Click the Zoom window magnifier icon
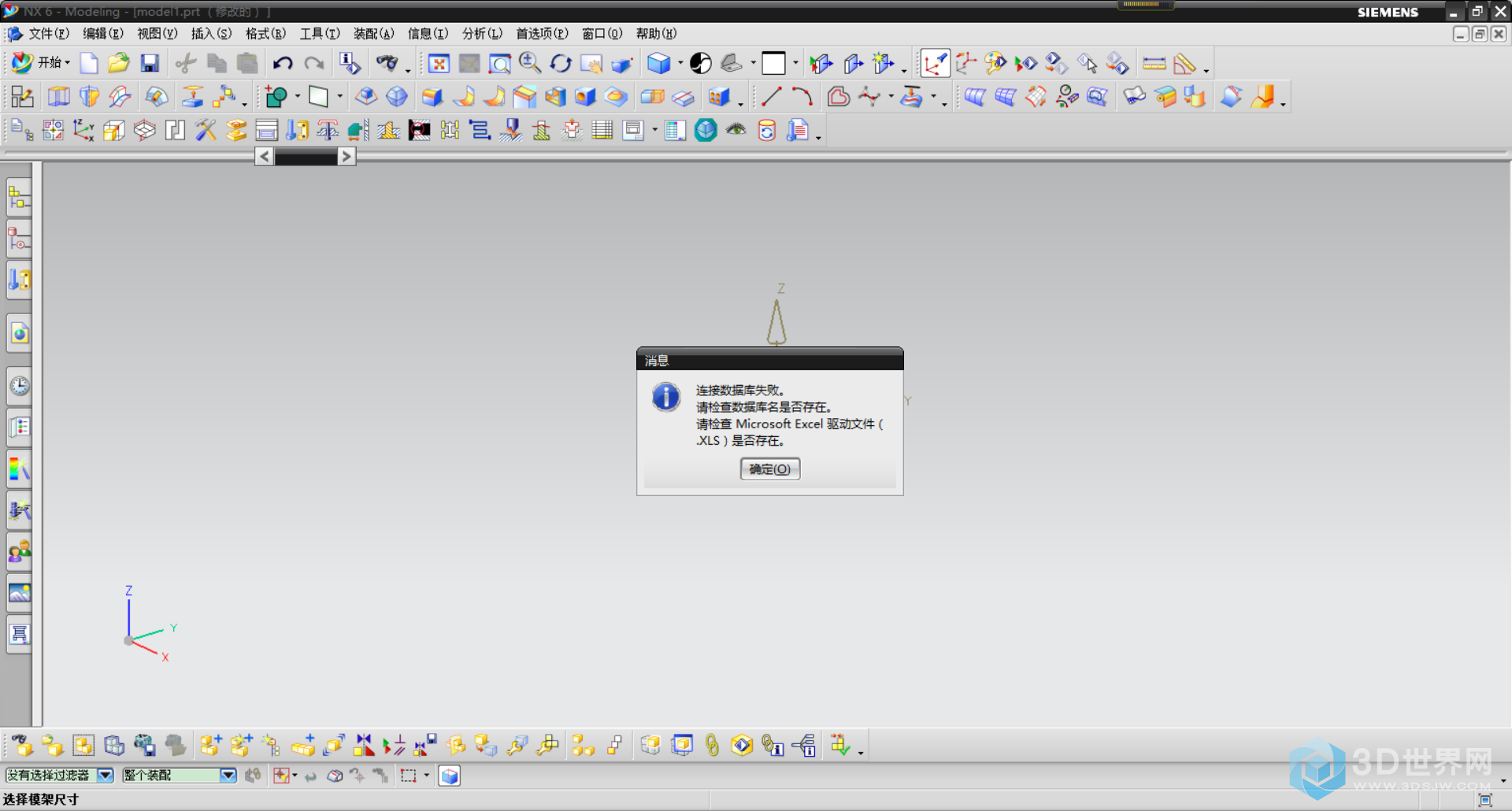This screenshot has height=811, width=1512. click(500, 63)
